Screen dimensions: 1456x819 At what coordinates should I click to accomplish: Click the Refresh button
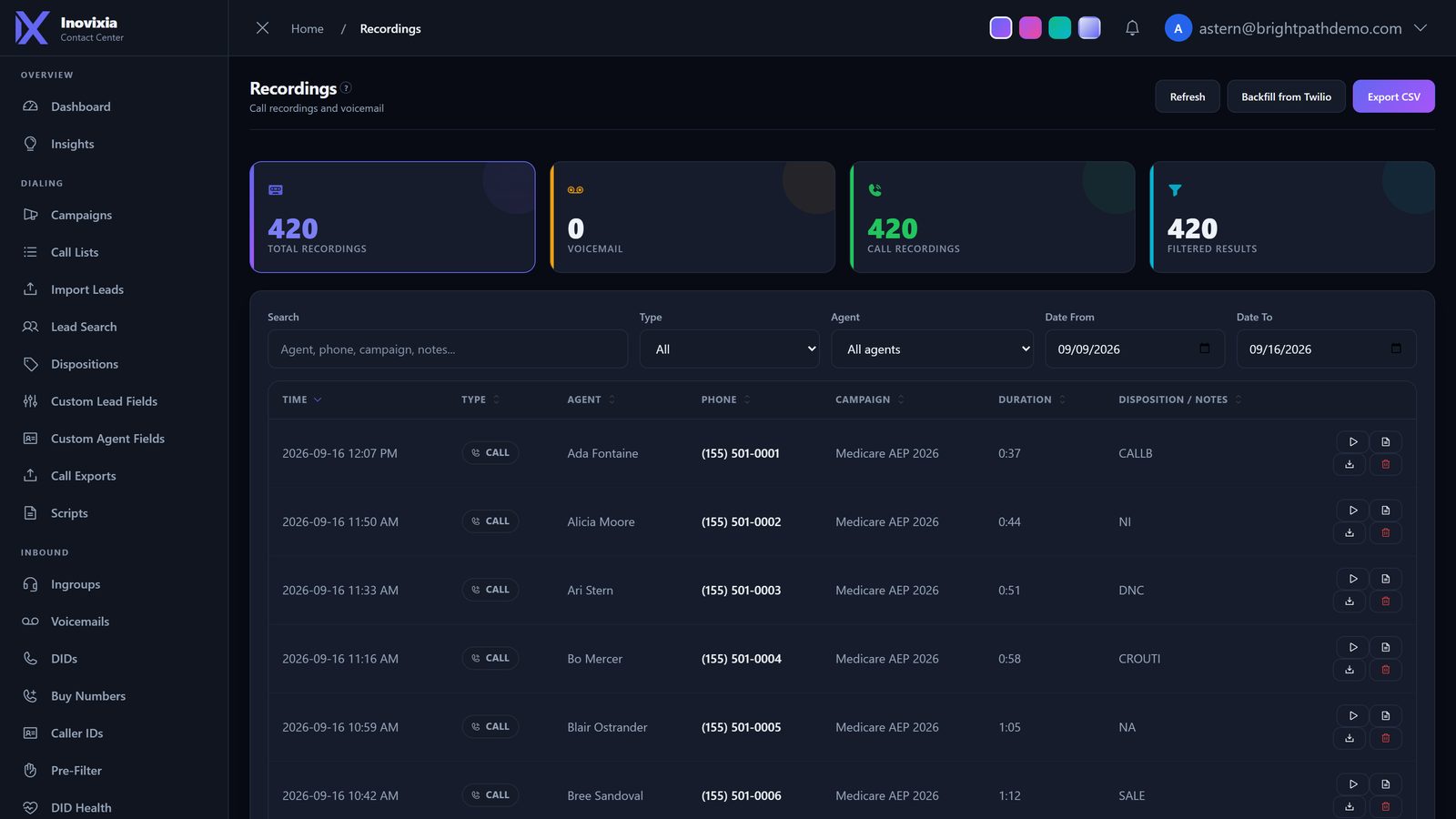[1188, 96]
